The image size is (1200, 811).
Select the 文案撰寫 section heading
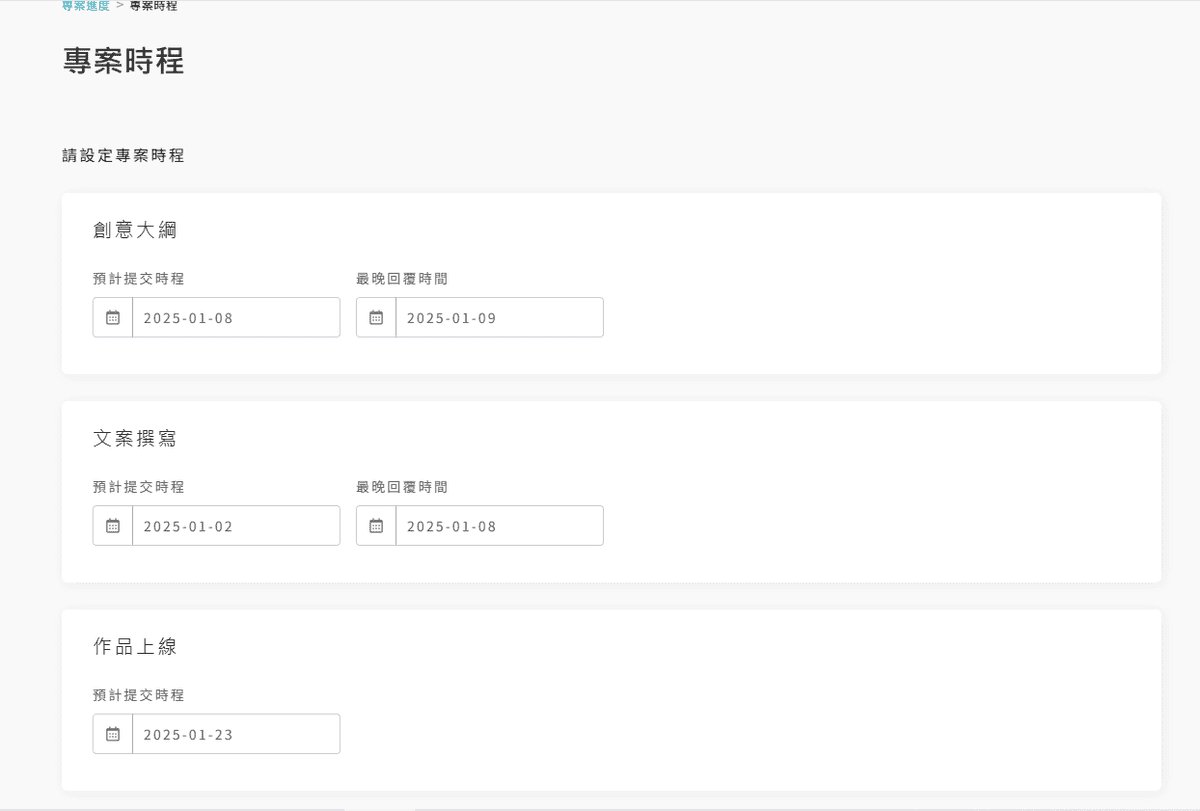(135, 438)
